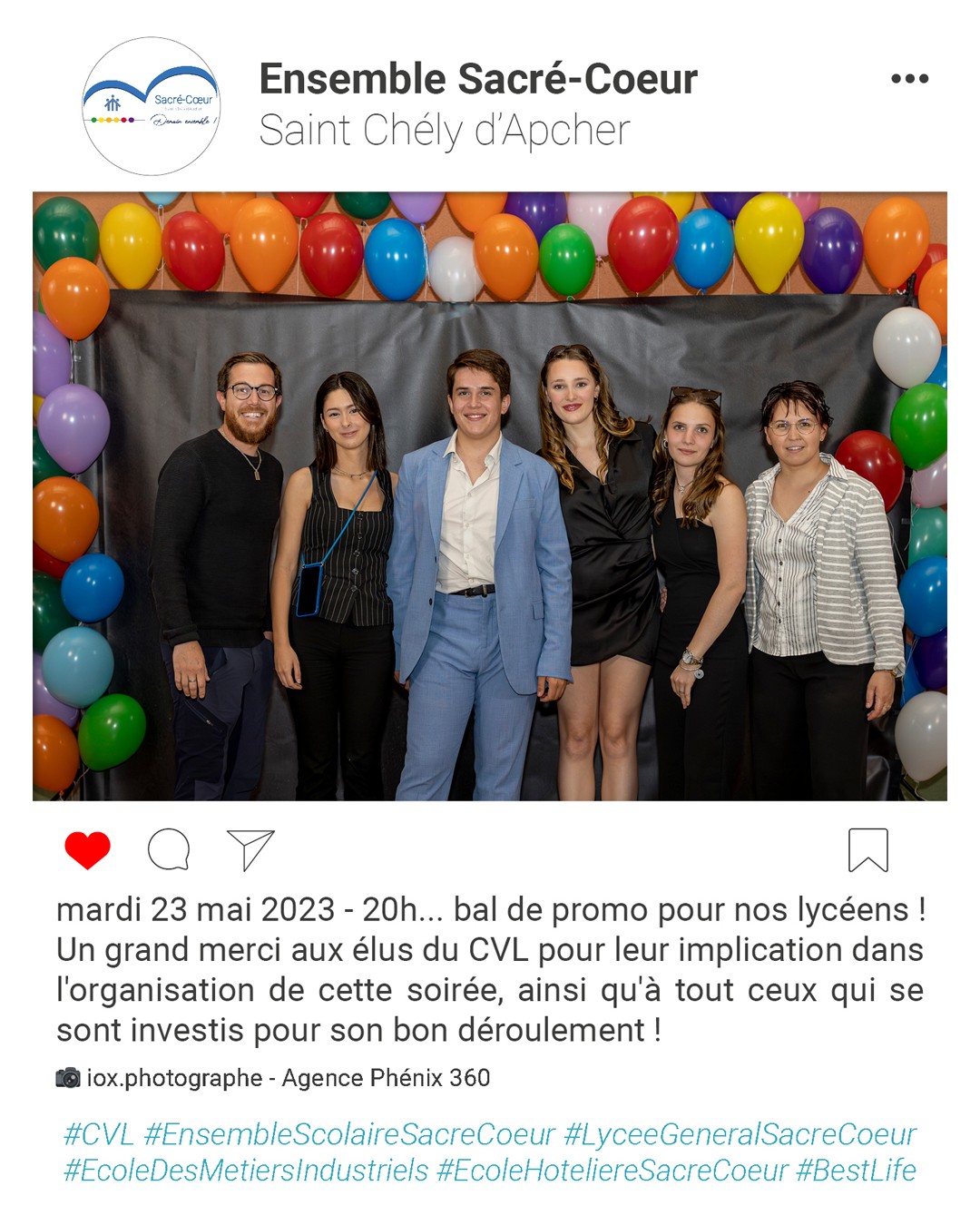The height and width of the screenshot is (1225, 980).
Task: Open the iox.photographe credit mention
Action: click(x=174, y=1078)
